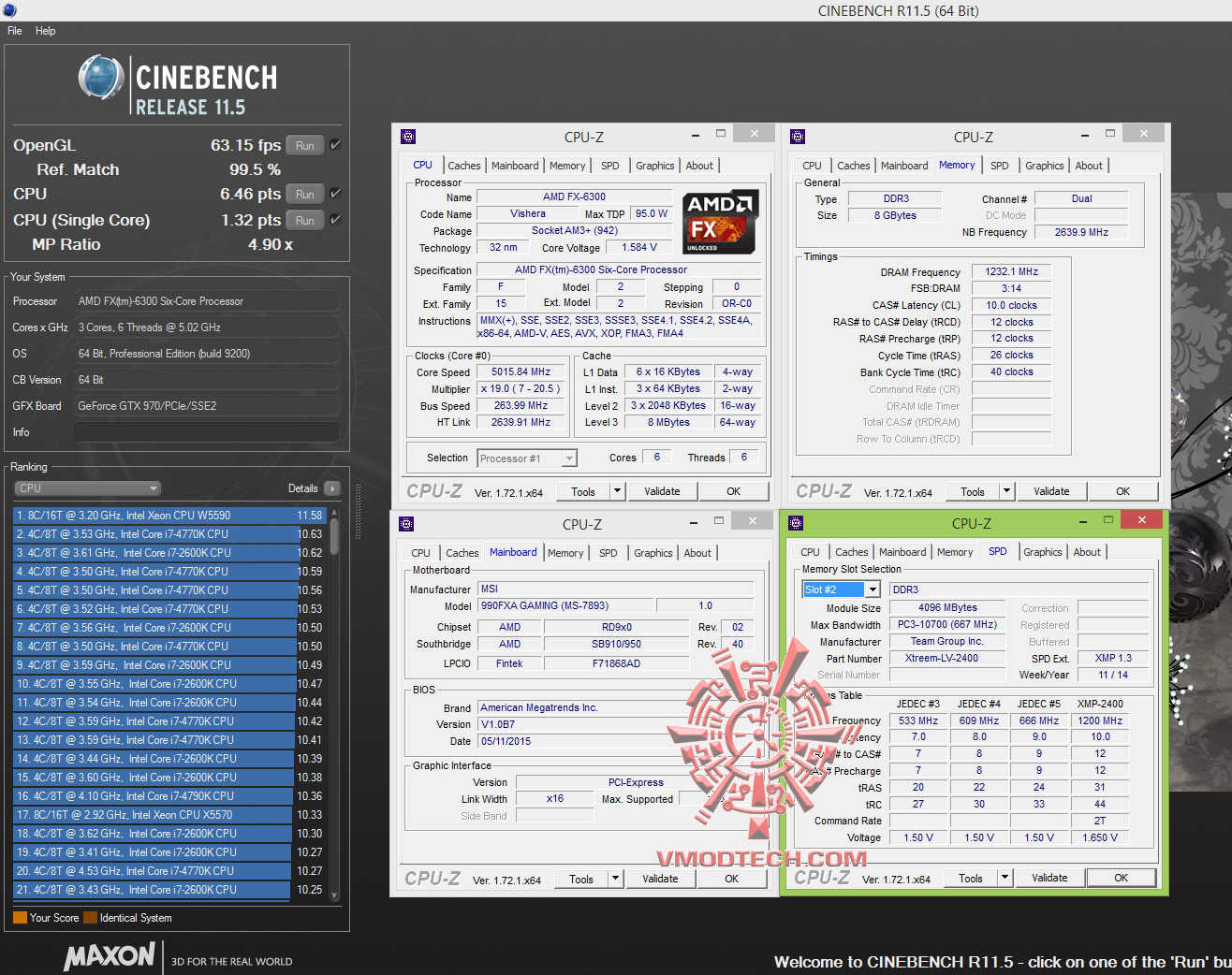Expand the Tools arrow in the SPD tab window
This screenshot has height=975, width=1232.
1005,878
